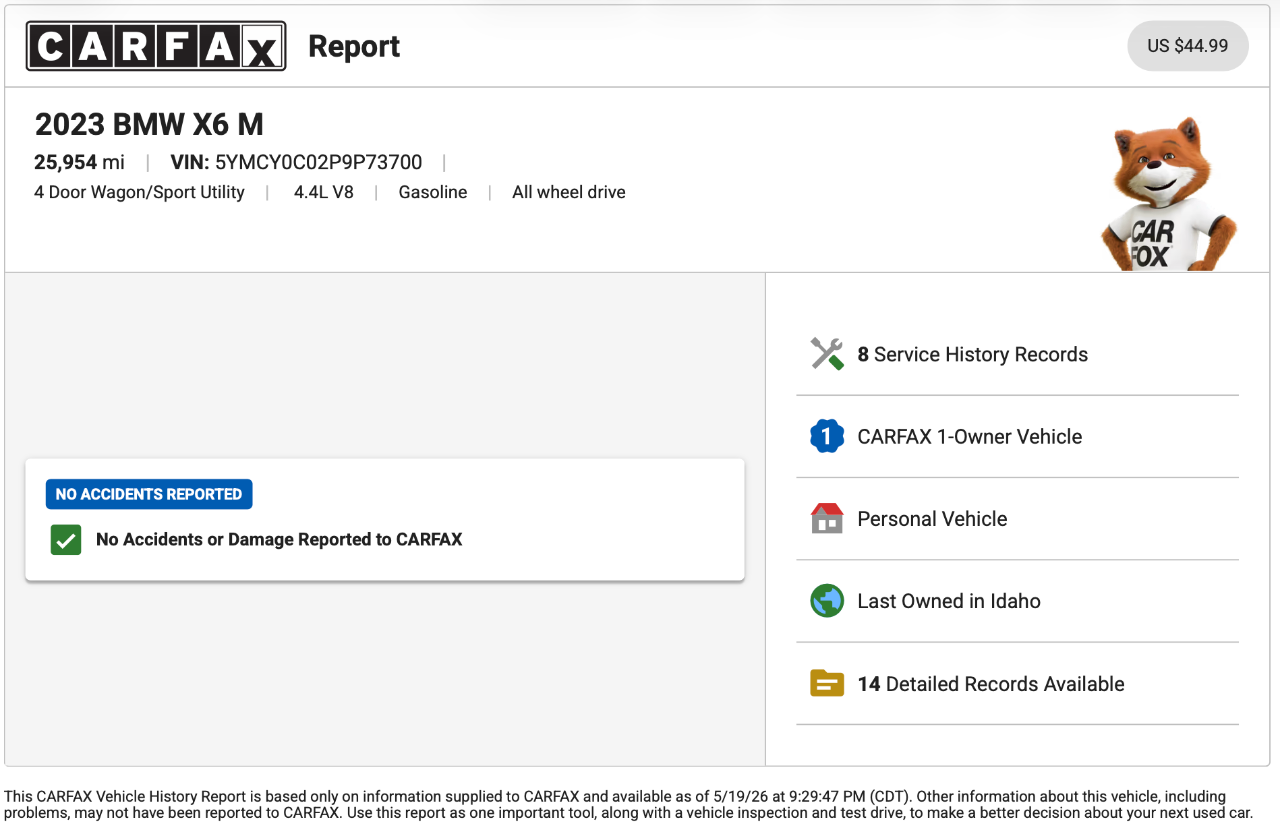The width and height of the screenshot is (1280, 832).
Task: Click the NO ACCIDENTS REPORTED blue badge
Action: pos(149,494)
